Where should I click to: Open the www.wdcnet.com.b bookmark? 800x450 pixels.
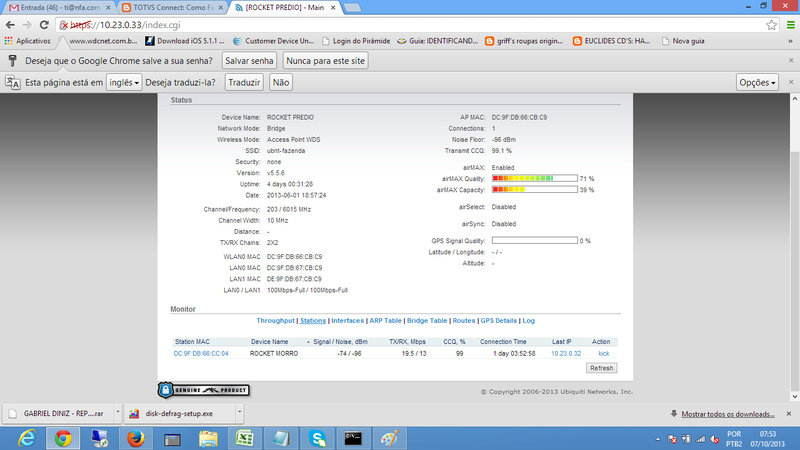click(98, 41)
